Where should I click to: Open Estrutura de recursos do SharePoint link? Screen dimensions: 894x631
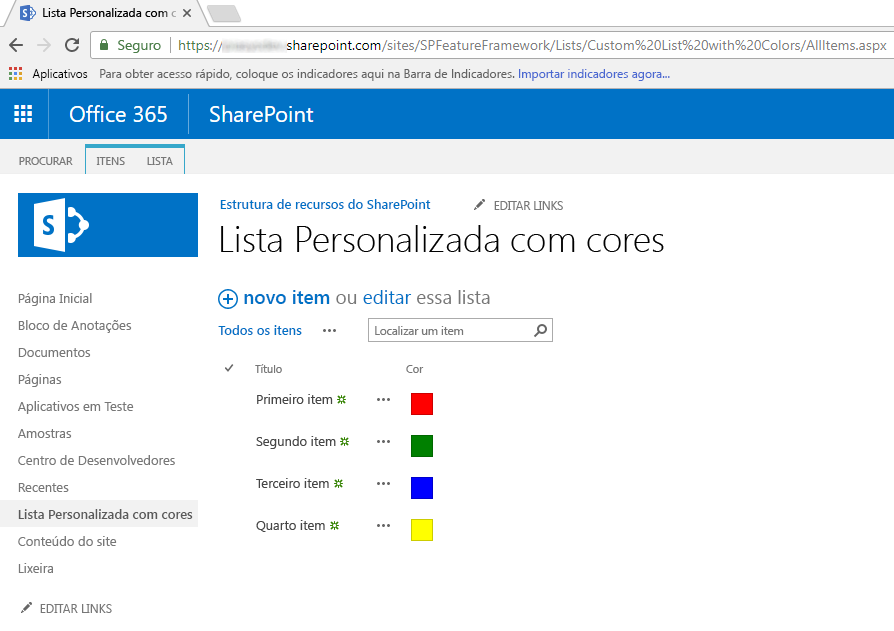coord(325,205)
